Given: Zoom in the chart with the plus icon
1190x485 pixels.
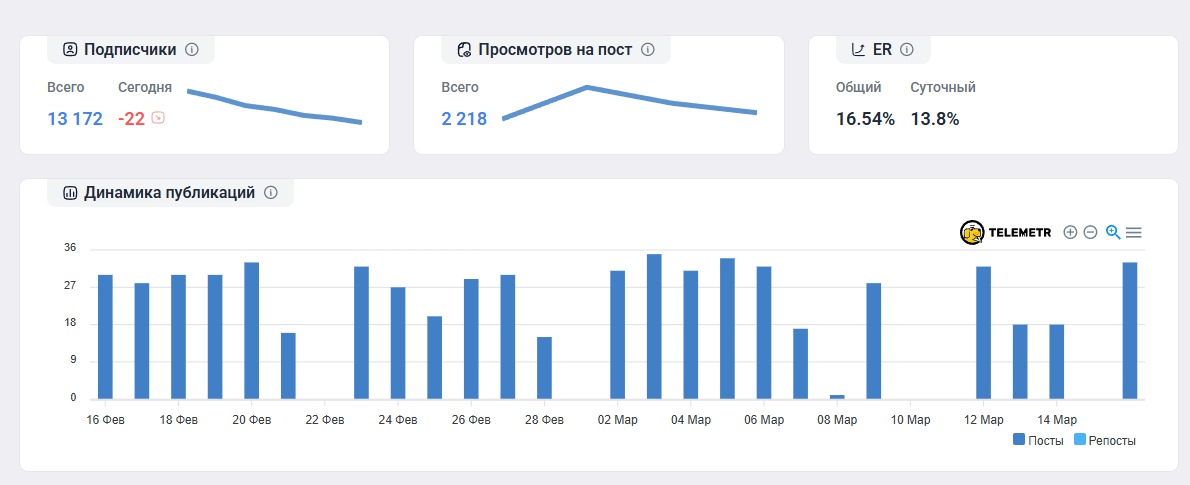Looking at the screenshot, I should coord(1070,232).
